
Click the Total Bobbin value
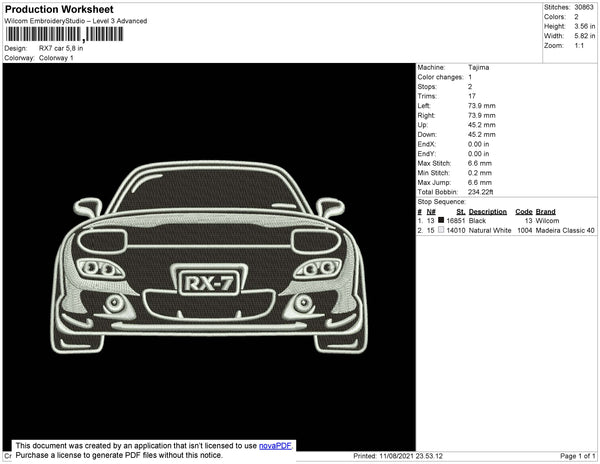(481, 191)
